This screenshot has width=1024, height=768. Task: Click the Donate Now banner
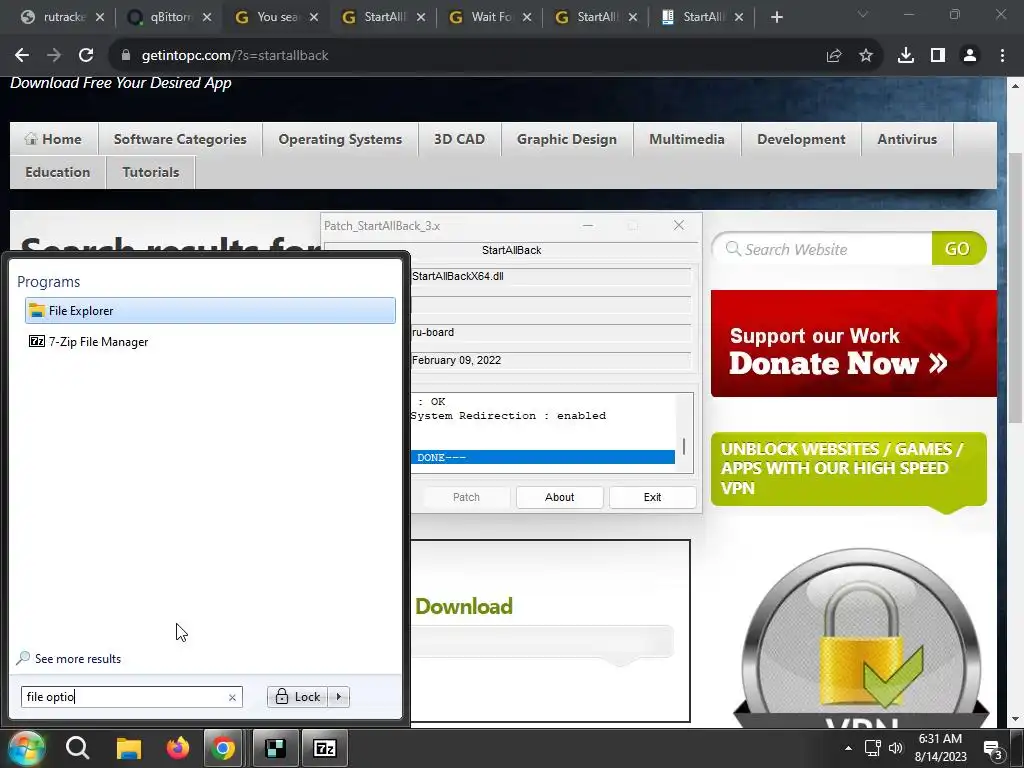854,344
